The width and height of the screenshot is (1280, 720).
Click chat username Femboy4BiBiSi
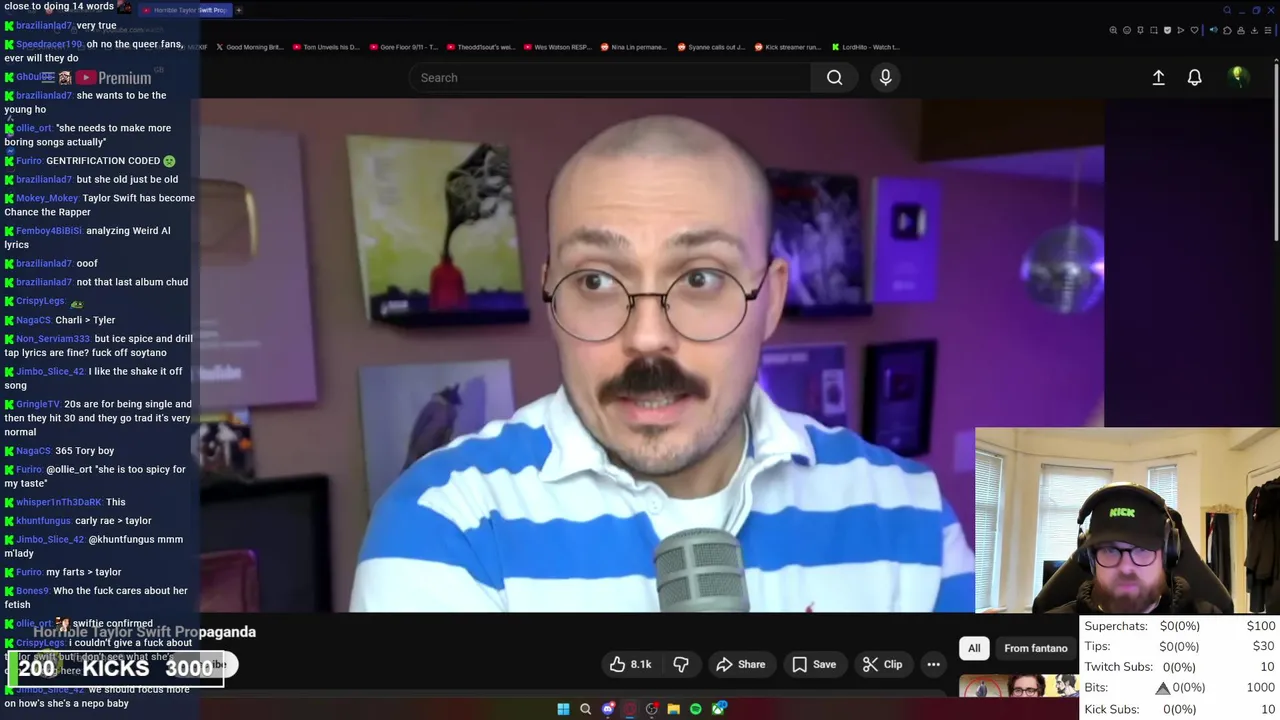(49, 231)
